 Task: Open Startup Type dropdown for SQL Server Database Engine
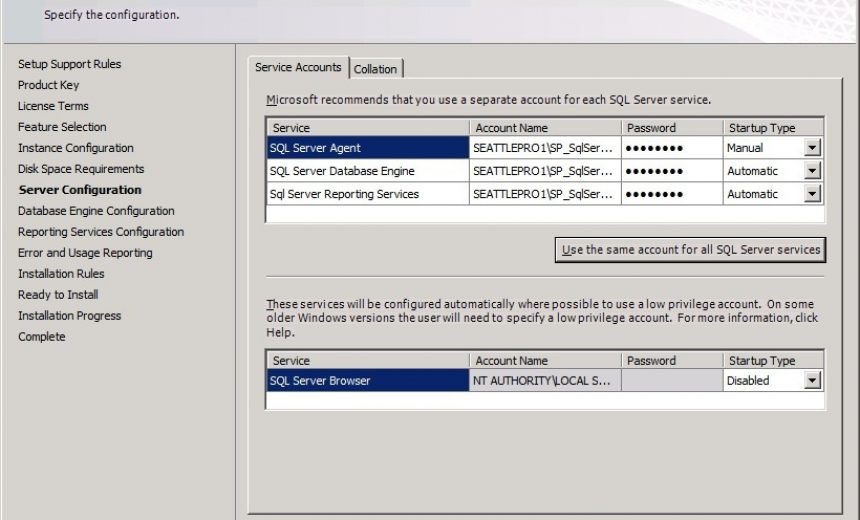click(812, 171)
